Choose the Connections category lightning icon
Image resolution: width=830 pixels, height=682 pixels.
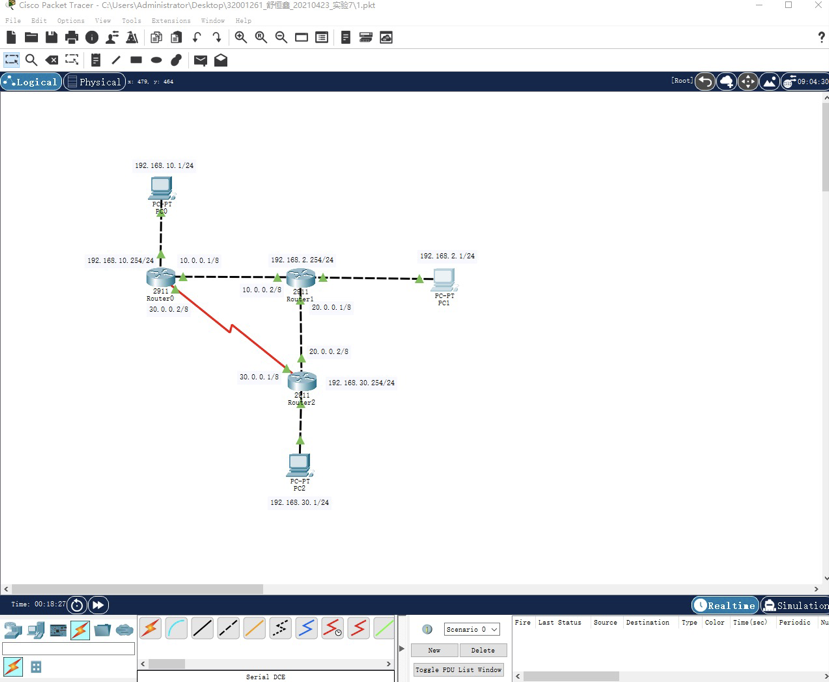point(80,630)
